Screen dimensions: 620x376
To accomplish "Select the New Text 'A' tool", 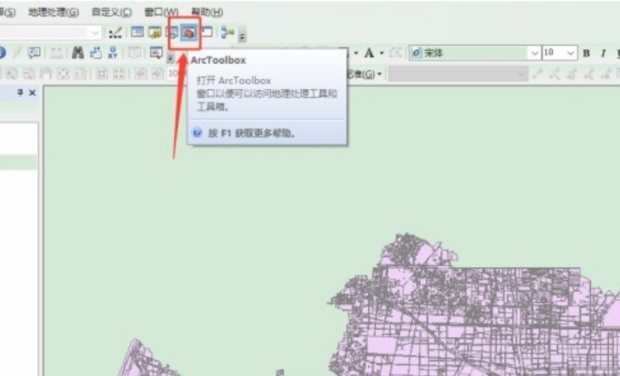I will [369, 53].
